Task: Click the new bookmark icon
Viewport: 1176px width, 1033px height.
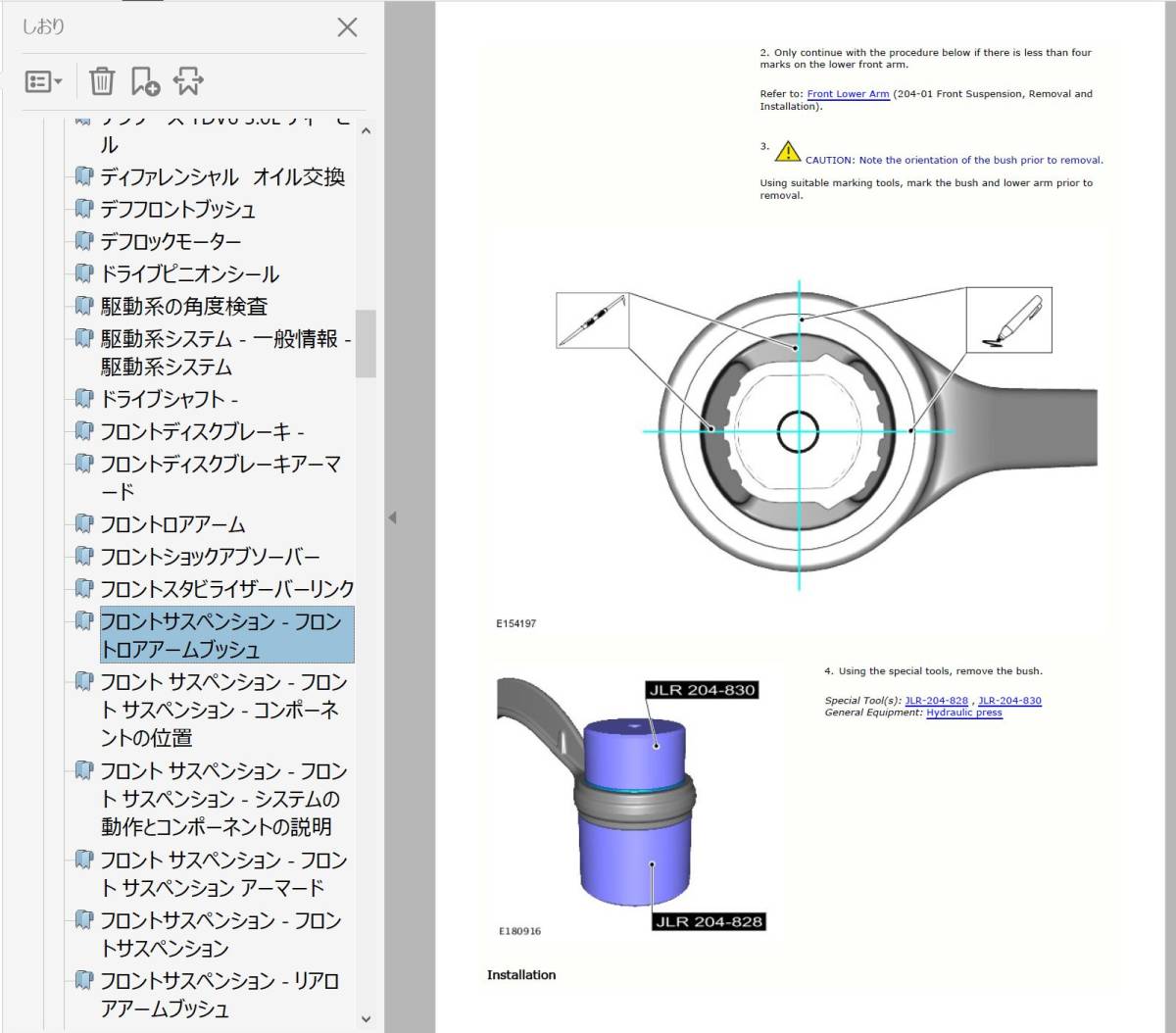Action: [x=144, y=80]
